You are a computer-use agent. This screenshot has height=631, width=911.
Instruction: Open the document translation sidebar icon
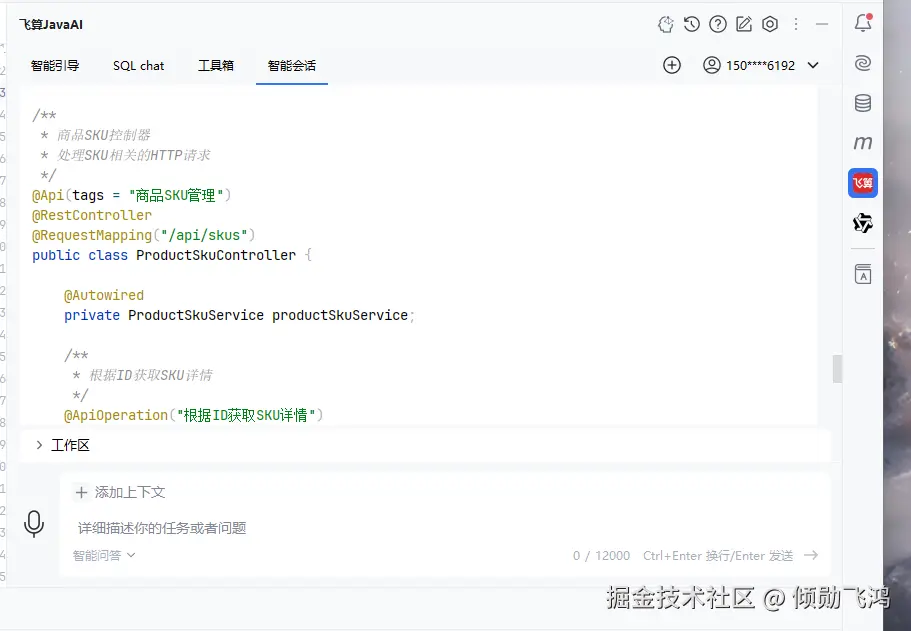tap(863, 274)
